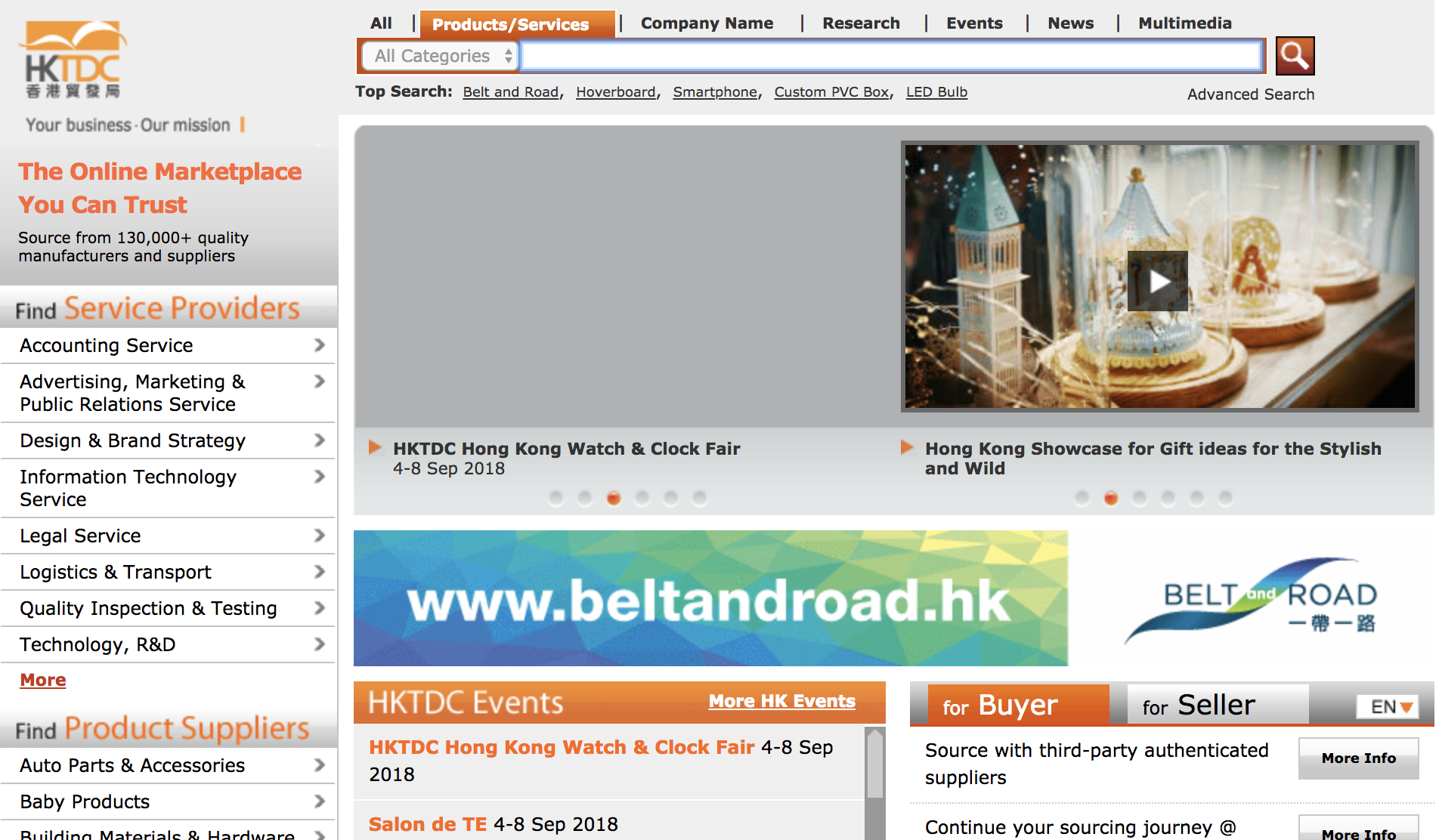Expand Design & Brand Strategy category
Viewport: 1439px width, 840px height.
point(168,440)
